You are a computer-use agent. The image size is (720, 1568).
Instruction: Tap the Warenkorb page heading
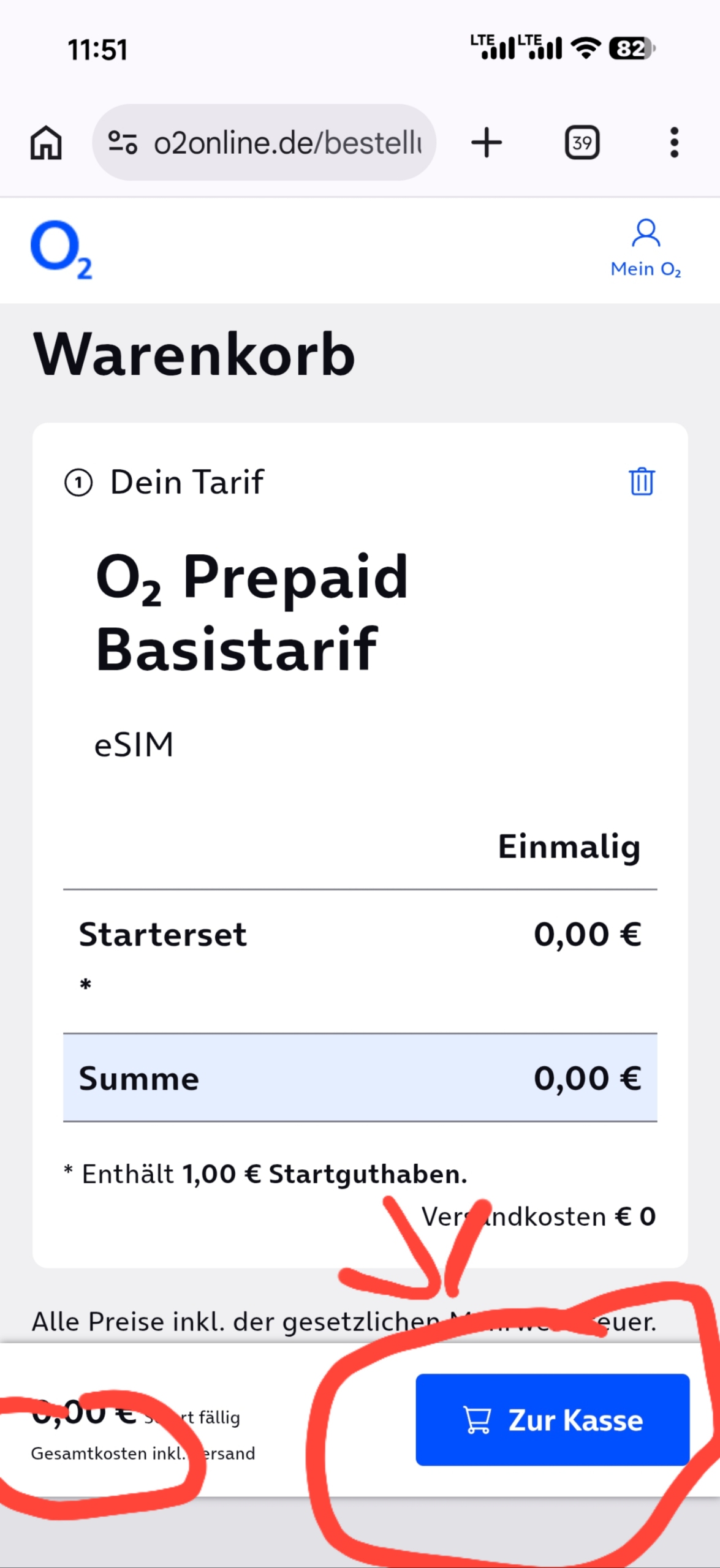[194, 354]
